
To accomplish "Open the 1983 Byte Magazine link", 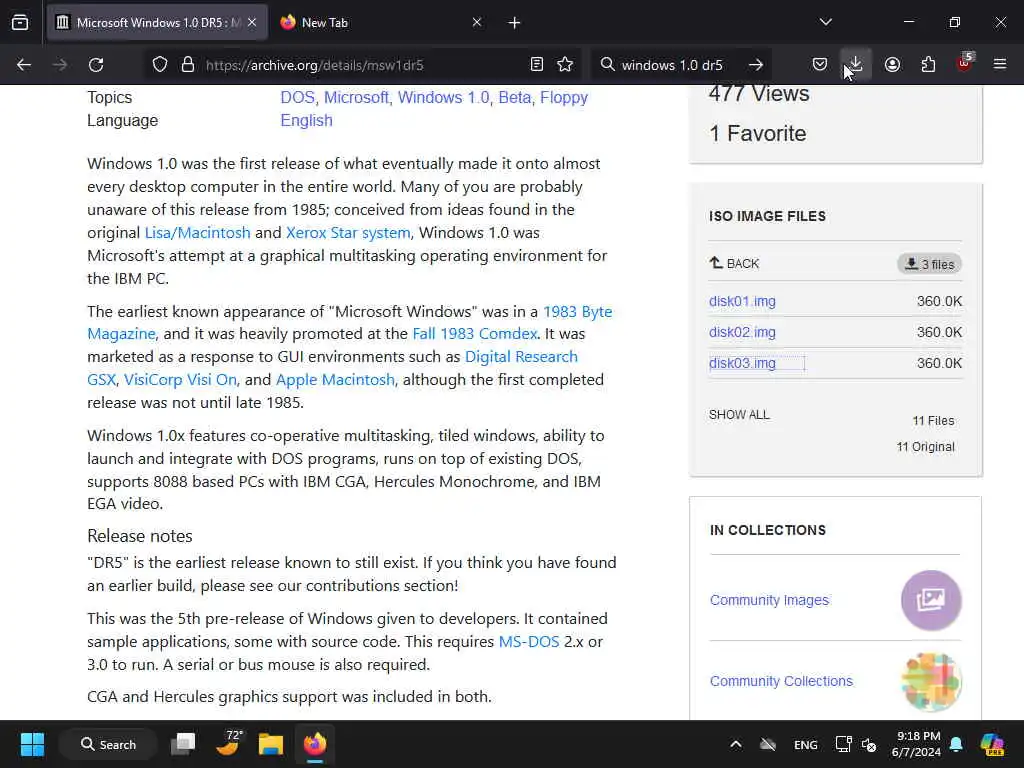I will 578,312.
